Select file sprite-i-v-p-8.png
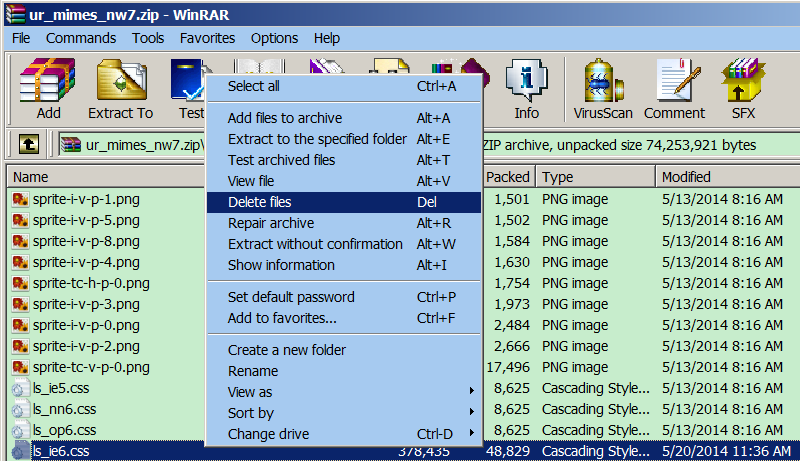This screenshot has width=800, height=461. (x=86, y=241)
